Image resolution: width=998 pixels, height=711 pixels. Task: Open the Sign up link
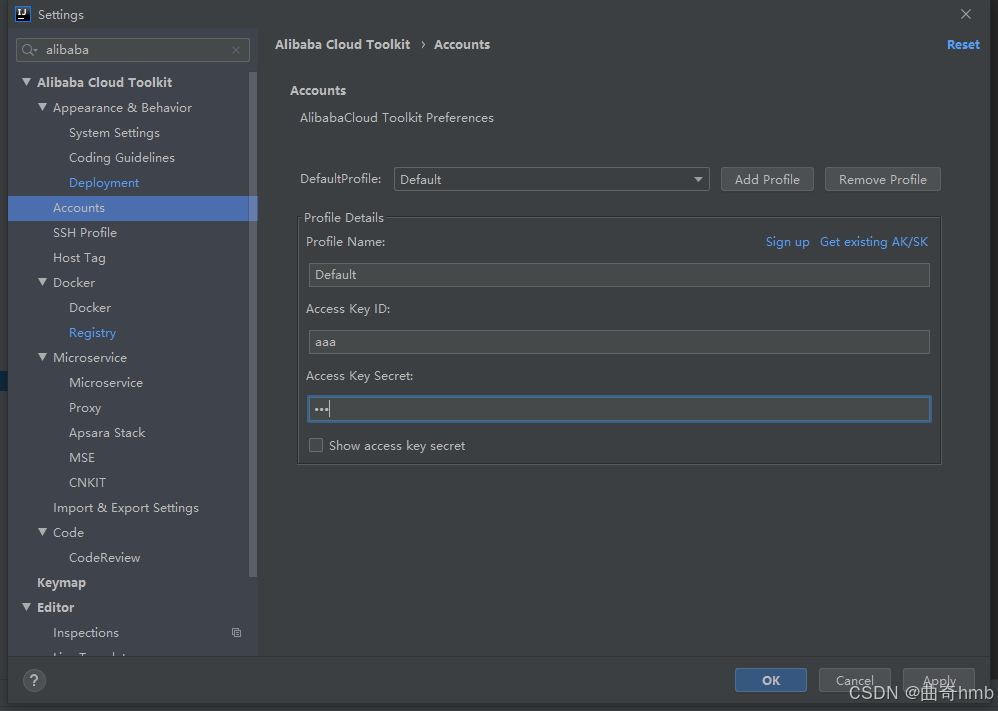click(x=787, y=242)
